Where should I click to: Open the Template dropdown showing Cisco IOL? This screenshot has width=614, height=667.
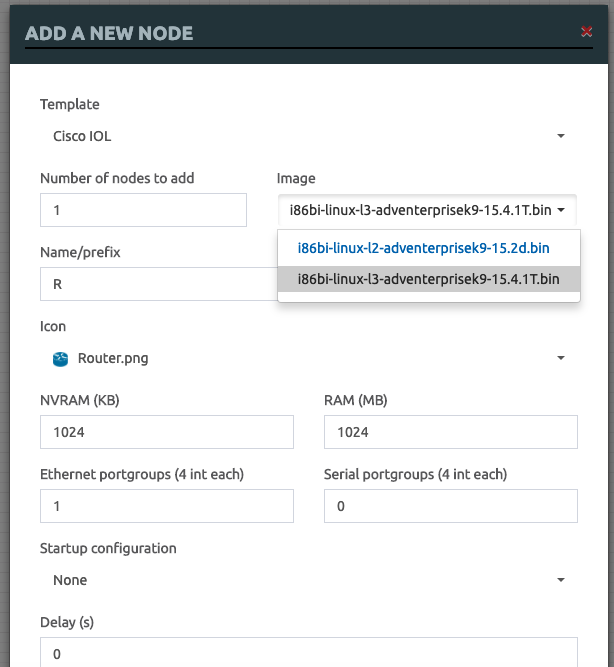coord(308,136)
